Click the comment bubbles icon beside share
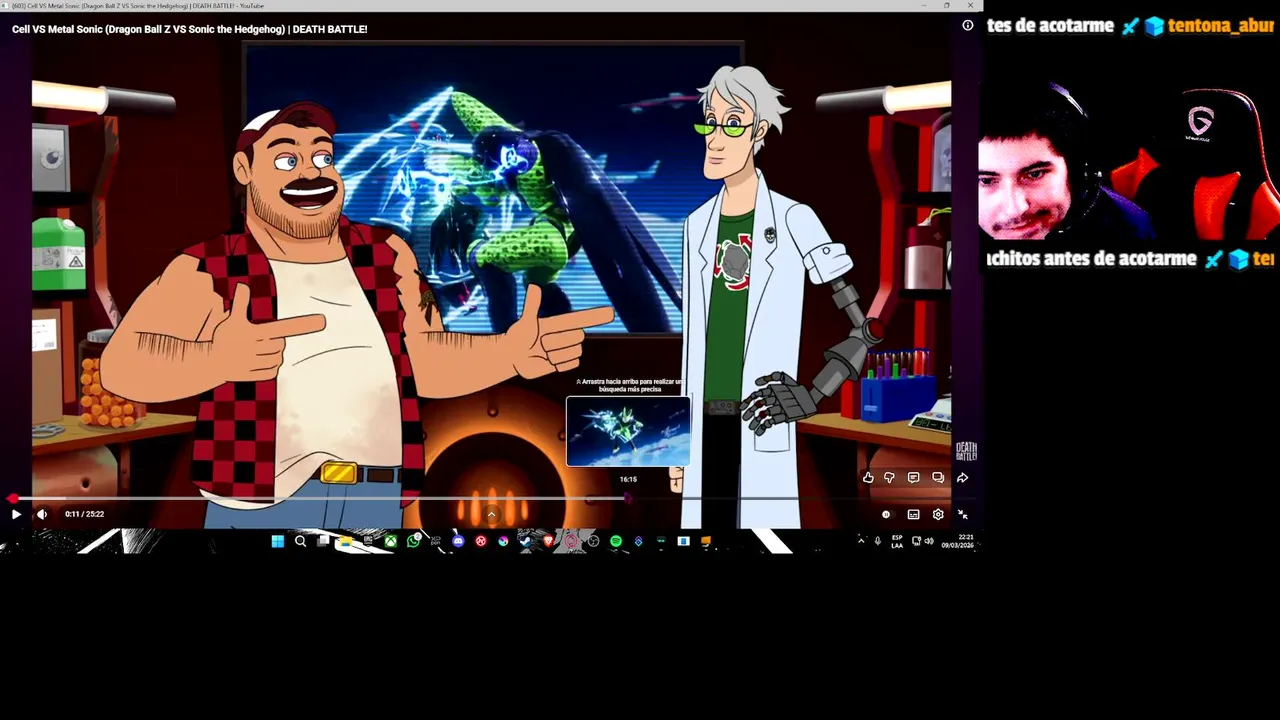 [x=938, y=478]
